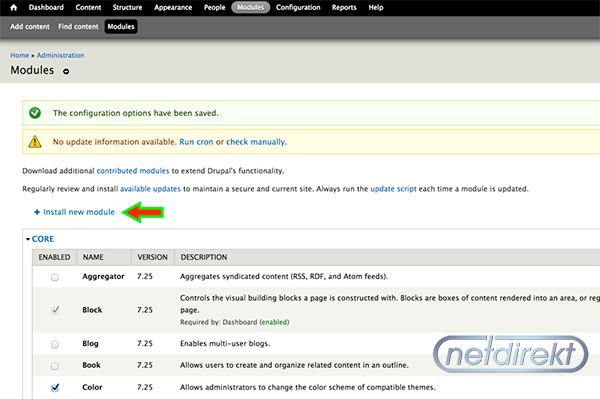
Task: Click the Blog description 'Enables multi-user blogs.'
Action: [225, 344]
